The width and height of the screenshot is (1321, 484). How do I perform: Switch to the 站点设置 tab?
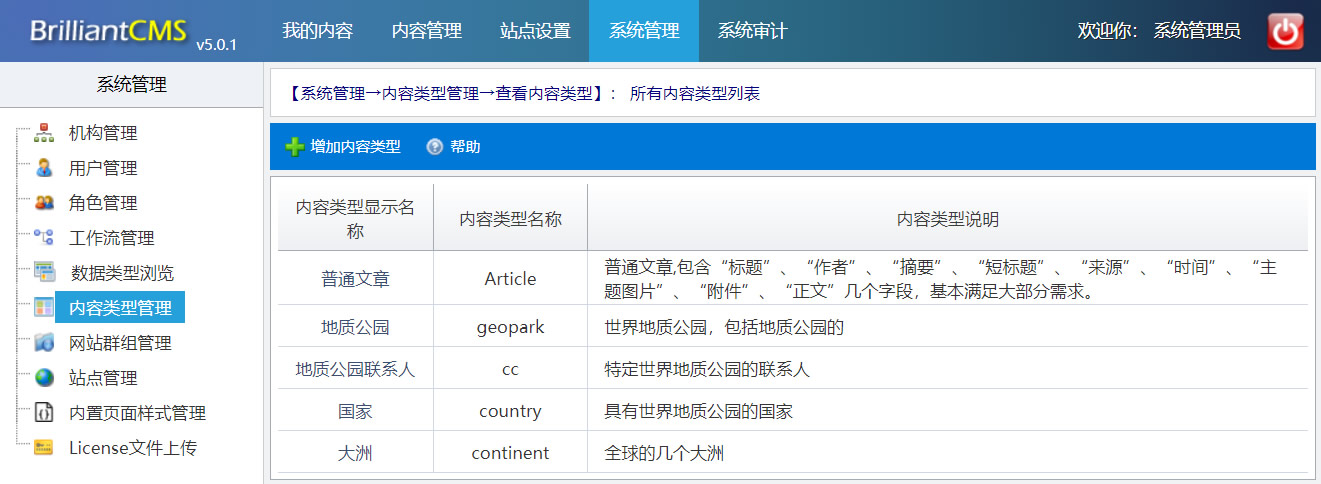(535, 31)
